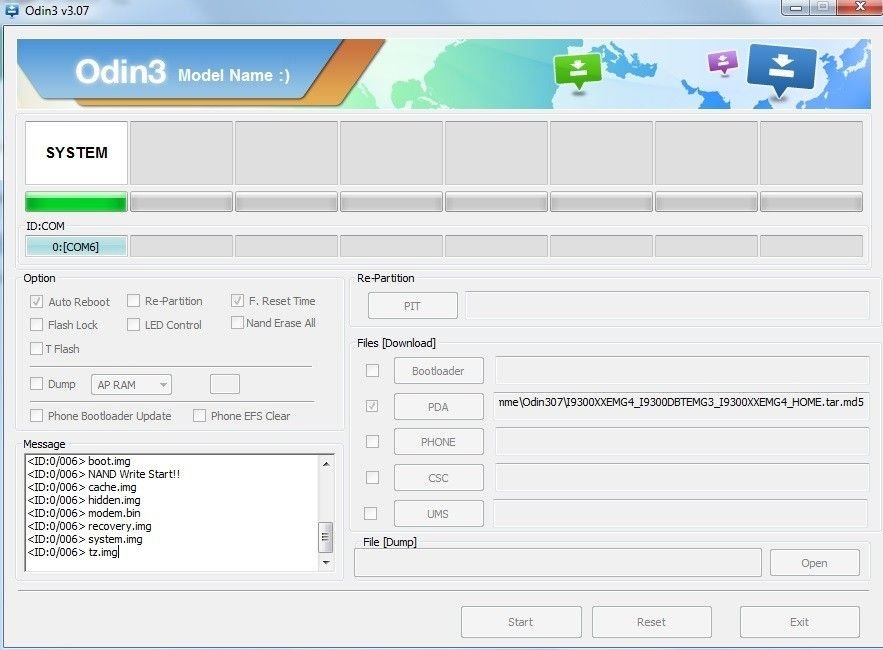
Task: Click the SYSTEM status box
Action: (x=76, y=153)
